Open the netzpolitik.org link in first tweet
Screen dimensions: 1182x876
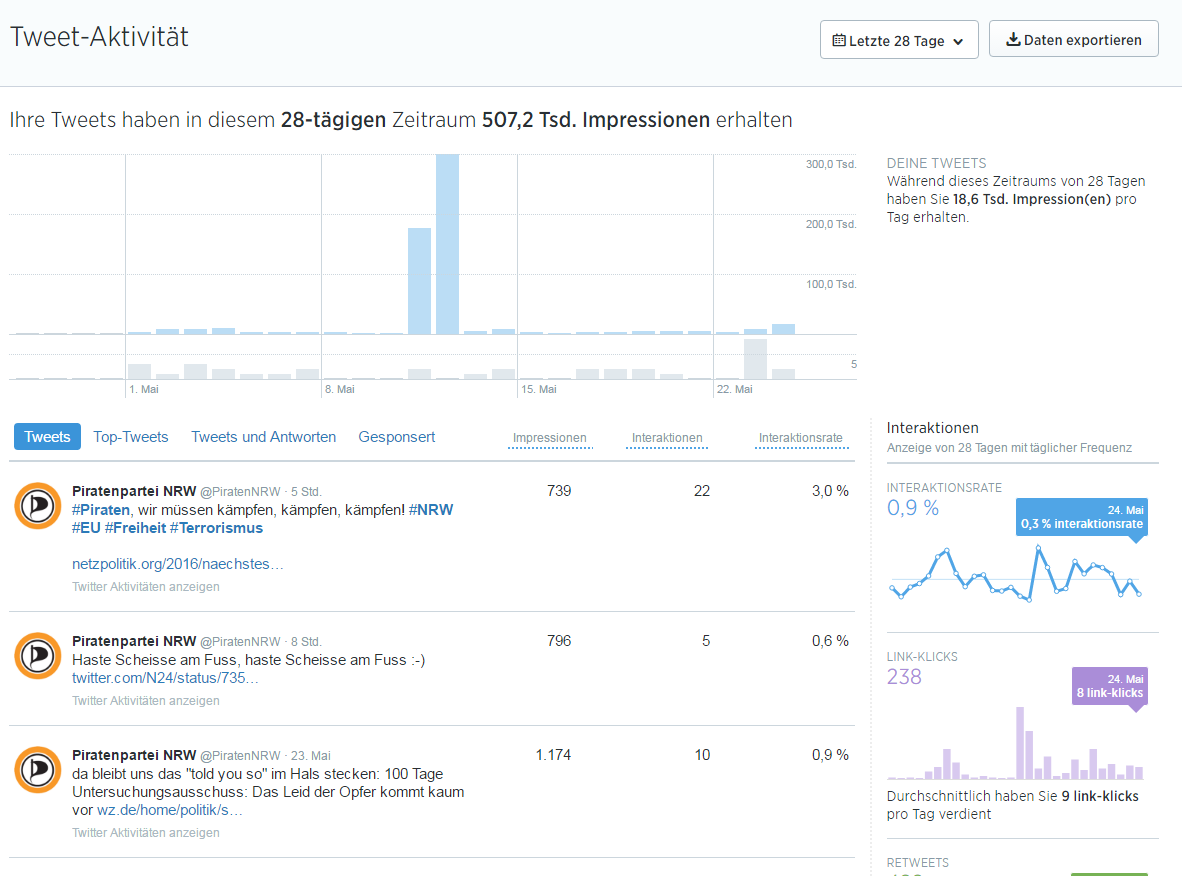[178, 564]
